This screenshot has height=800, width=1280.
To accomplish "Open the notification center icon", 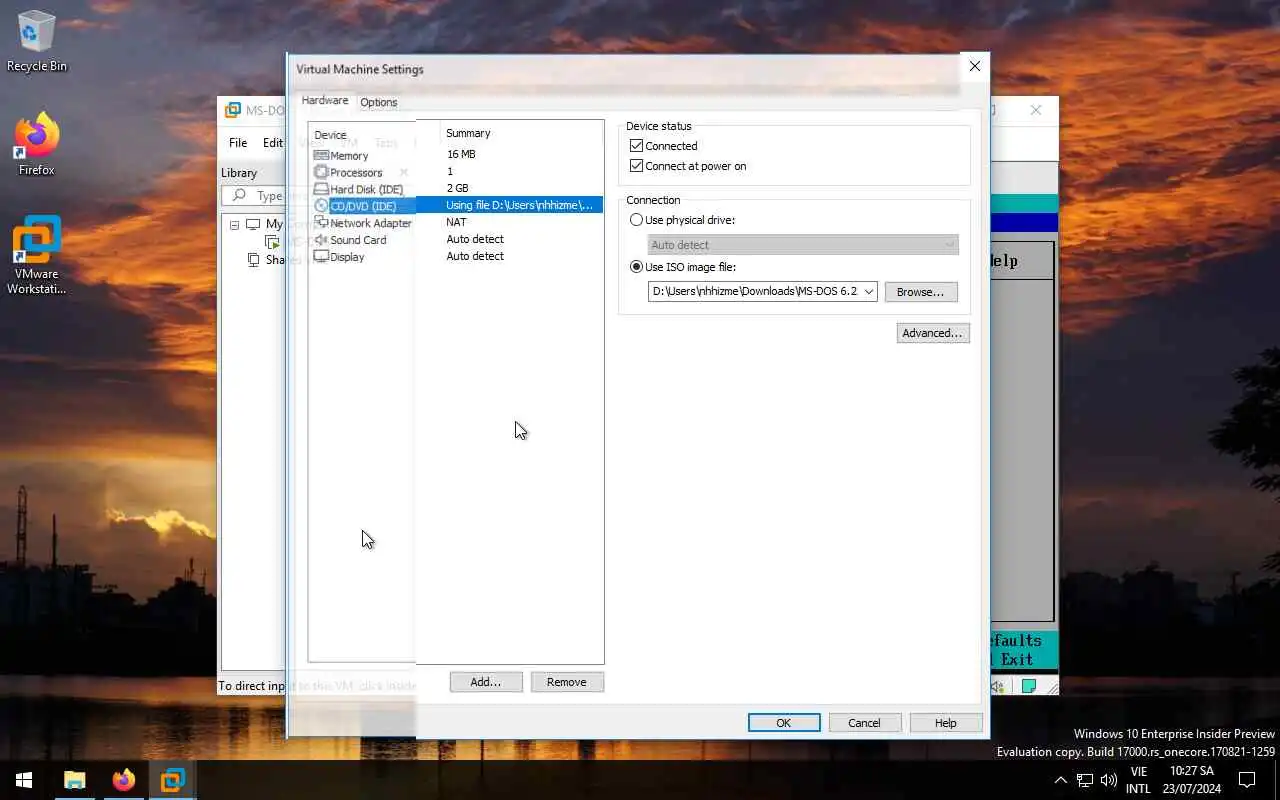I will [1247, 780].
